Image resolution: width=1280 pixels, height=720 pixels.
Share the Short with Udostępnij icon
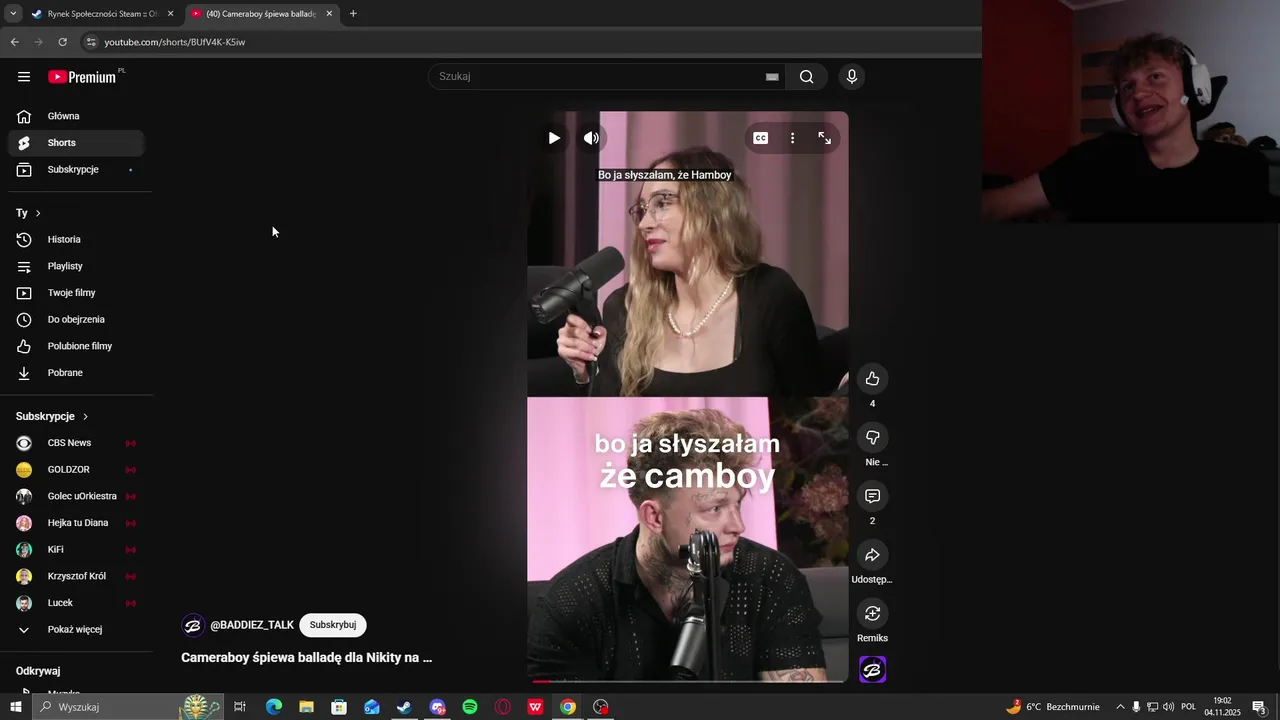[x=872, y=555]
